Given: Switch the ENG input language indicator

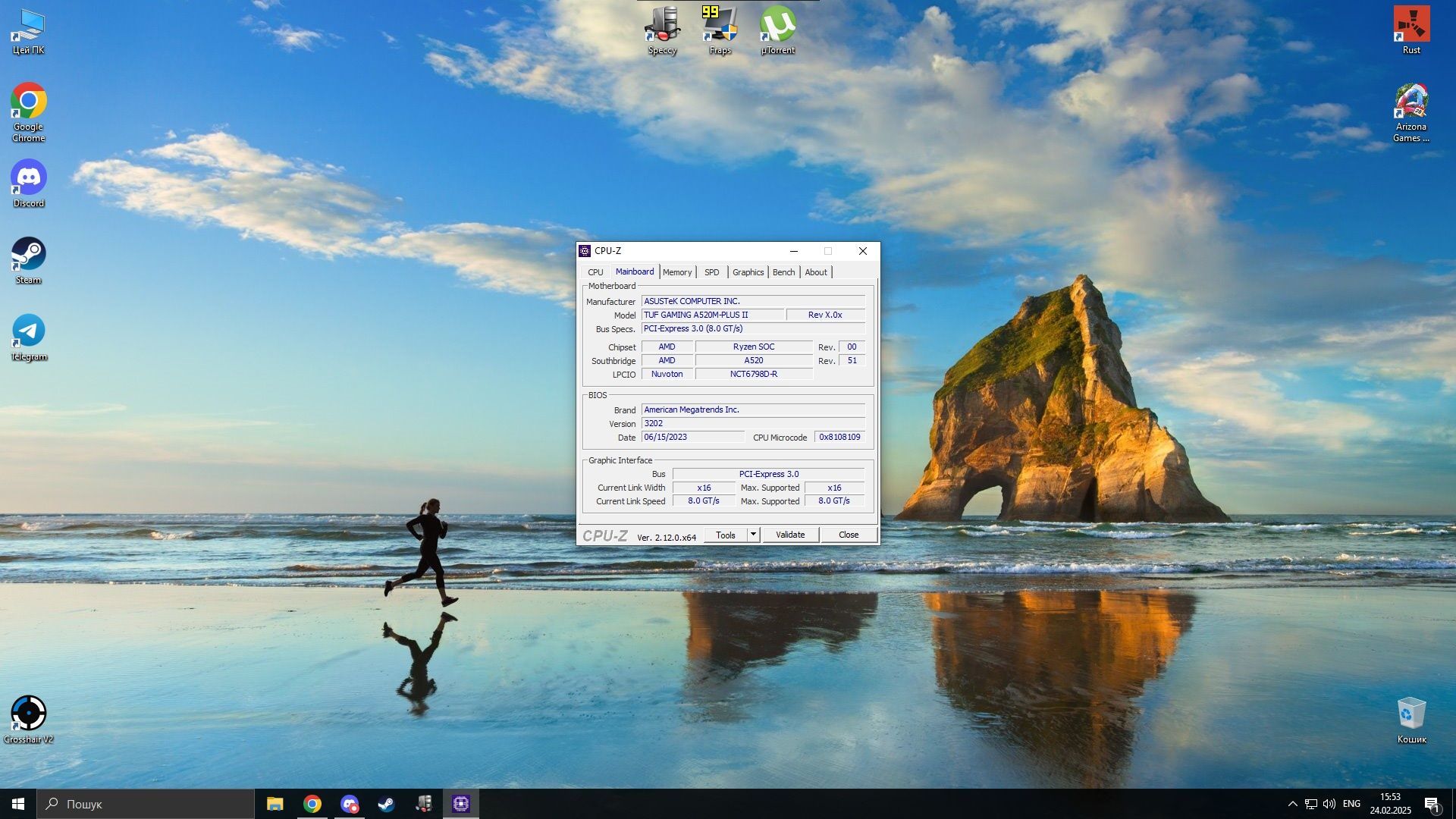Looking at the screenshot, I should [1351, 804].
